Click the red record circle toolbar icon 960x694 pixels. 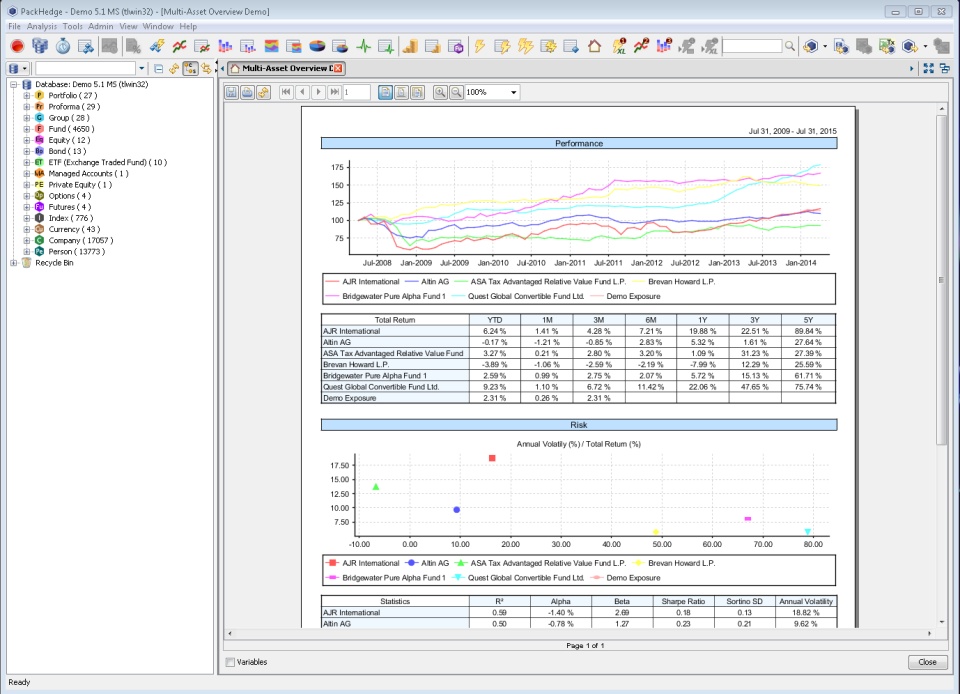click(x=17, y=46)
